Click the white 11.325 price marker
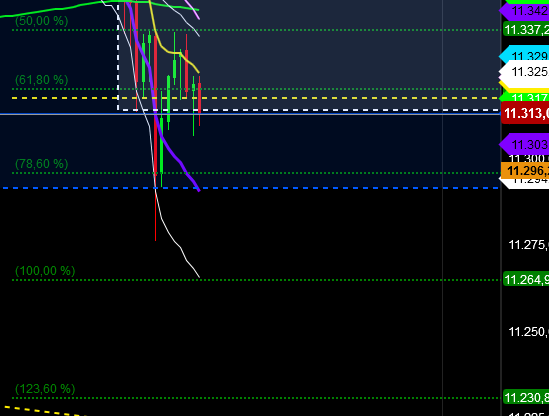The image size is (549, 416). click(524, 72)
